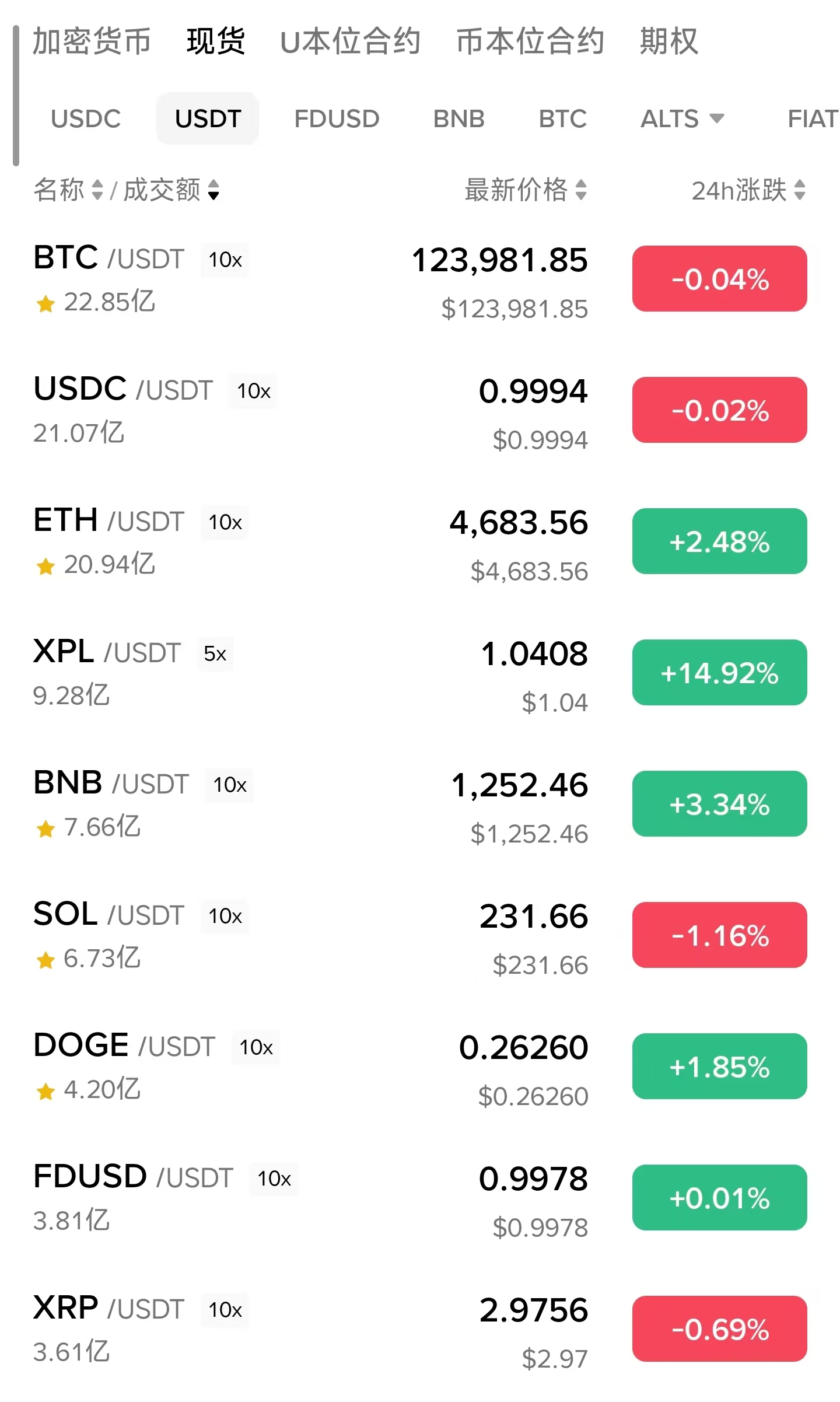Click the BTC -0.04% change button
This screenshot has height=1402, width=840.
pyautogui.click(x=719, y=279)
